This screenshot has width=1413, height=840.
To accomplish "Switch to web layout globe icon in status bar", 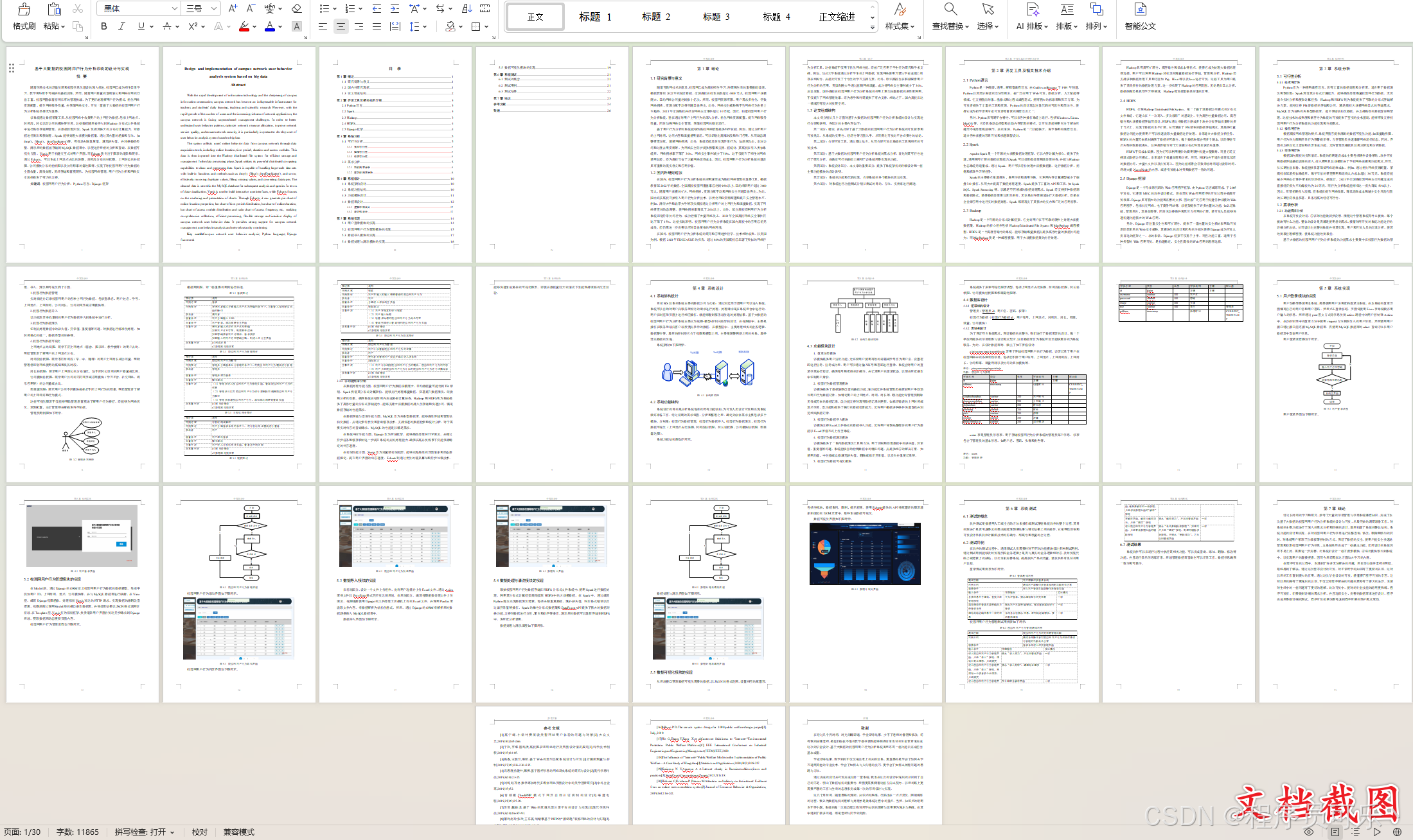I will click(1397, 832).
